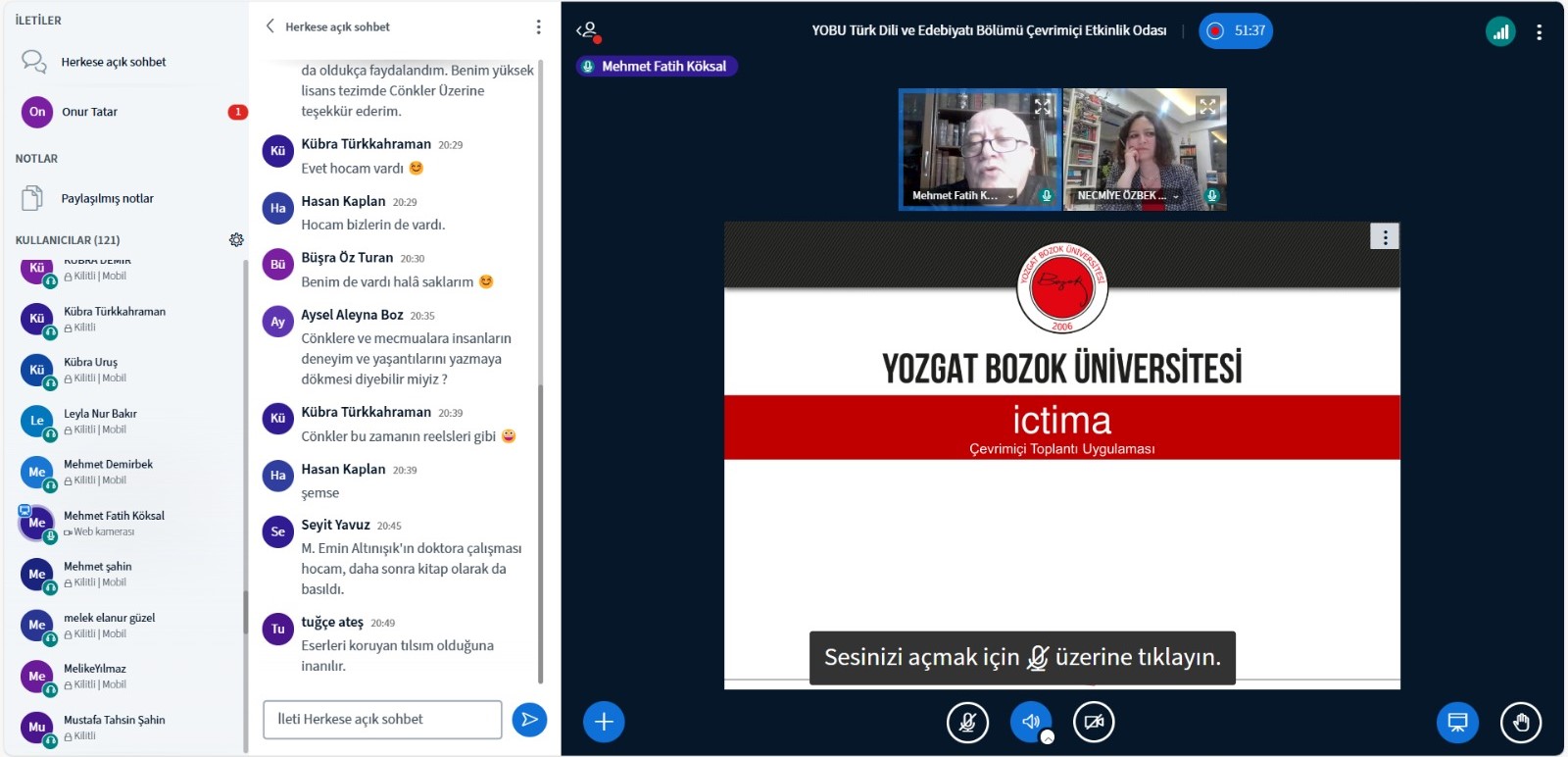Click the talking indicator Mehmet Fatih Köksal
Screen dimensions: 1568x757
point(656,66)
